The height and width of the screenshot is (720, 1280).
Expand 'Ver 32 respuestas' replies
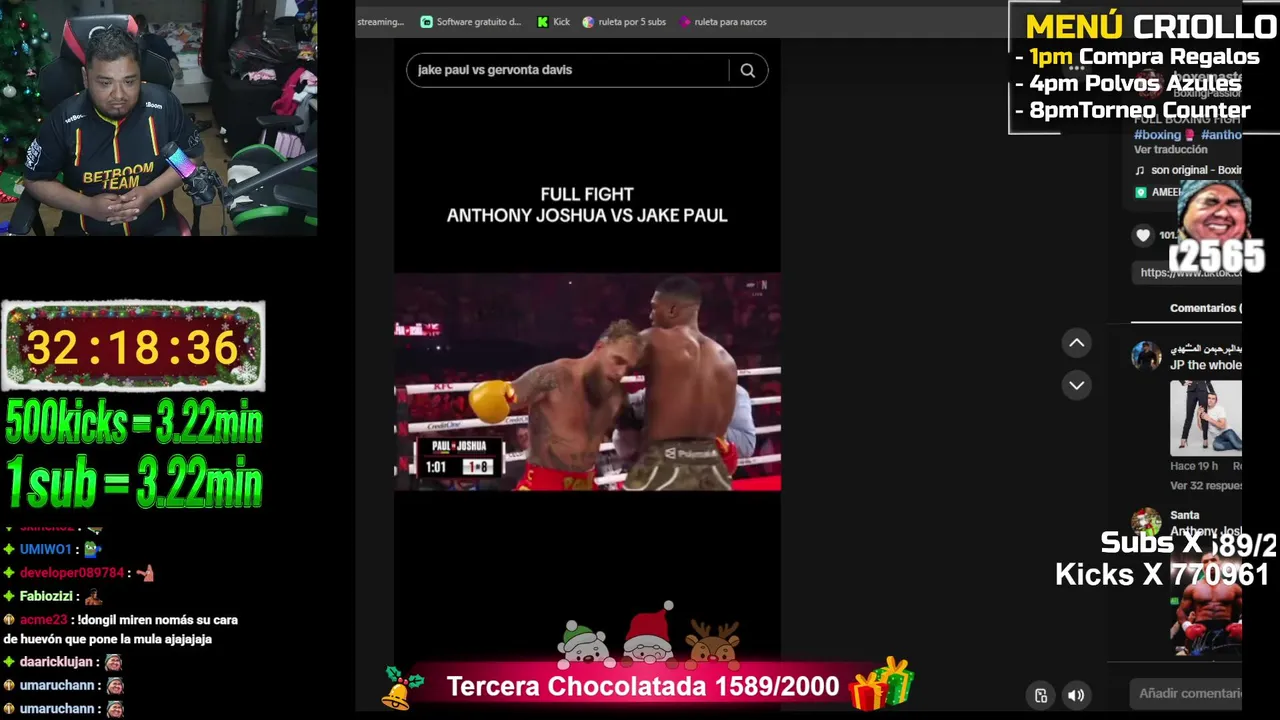coord(1206,486)
